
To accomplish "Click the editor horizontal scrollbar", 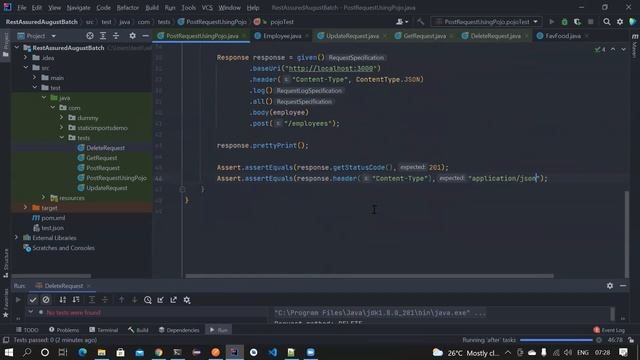I will (369, 276).
